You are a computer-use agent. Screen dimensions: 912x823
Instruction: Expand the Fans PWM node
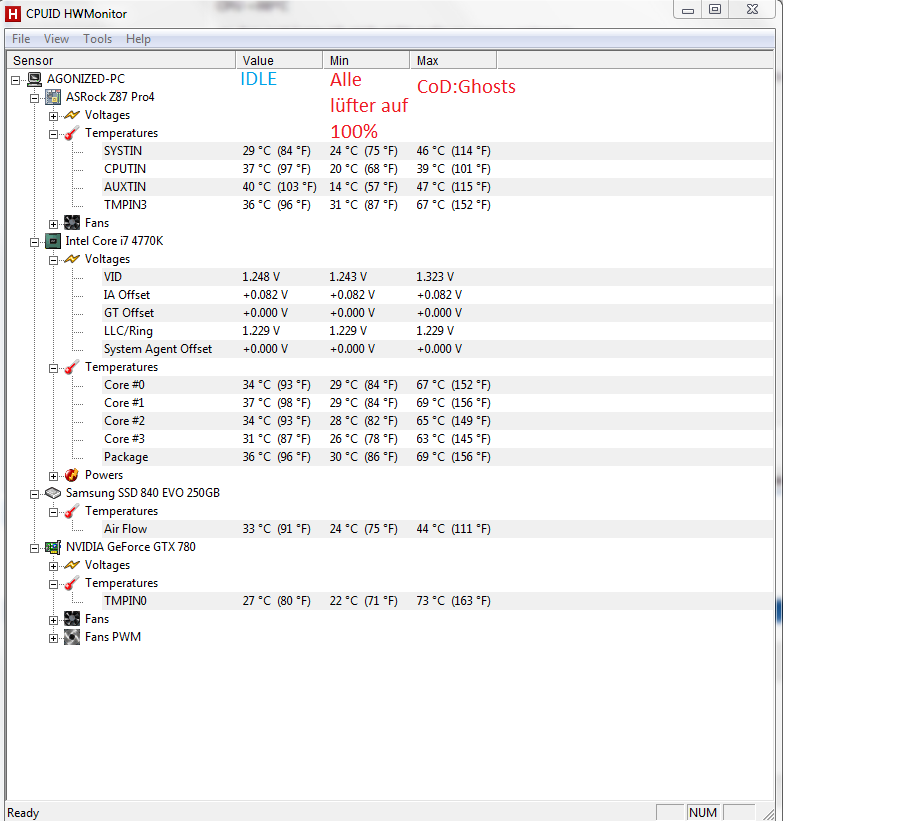point(54,638)
